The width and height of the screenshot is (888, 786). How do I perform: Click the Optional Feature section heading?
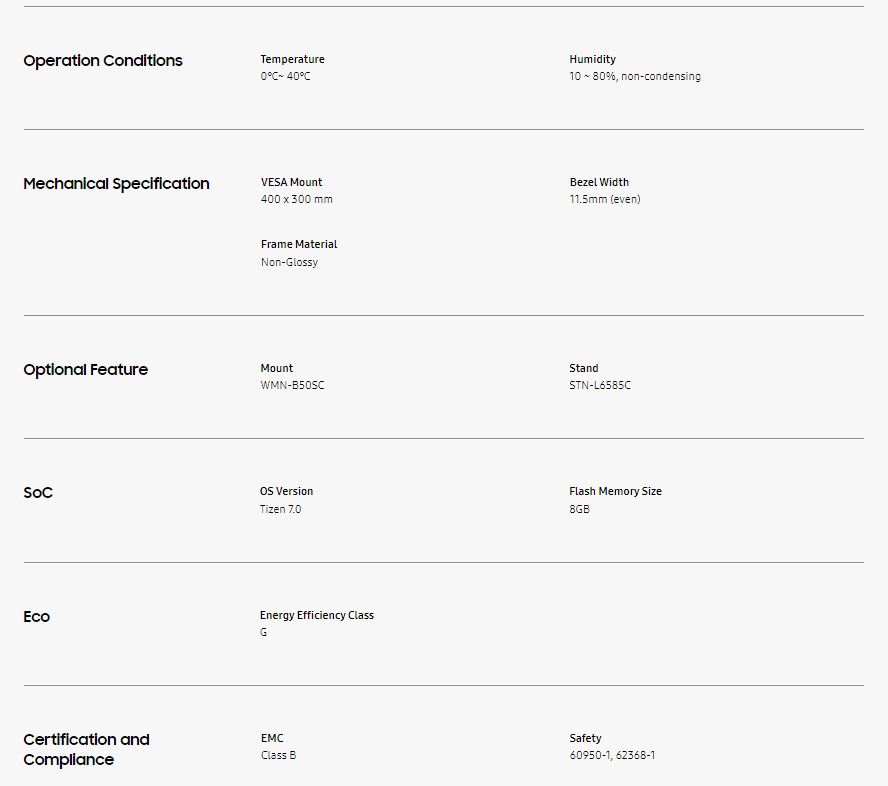point(85,370)
